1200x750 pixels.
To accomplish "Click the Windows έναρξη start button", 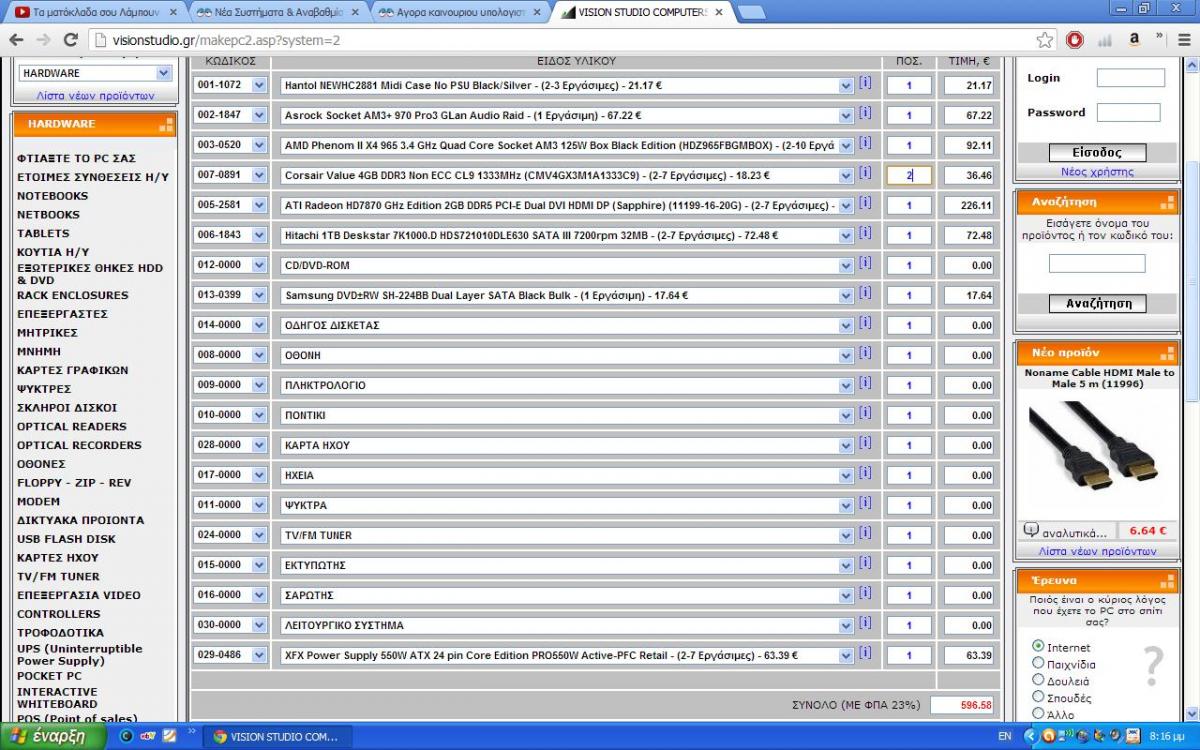I will tap(53, 736).
